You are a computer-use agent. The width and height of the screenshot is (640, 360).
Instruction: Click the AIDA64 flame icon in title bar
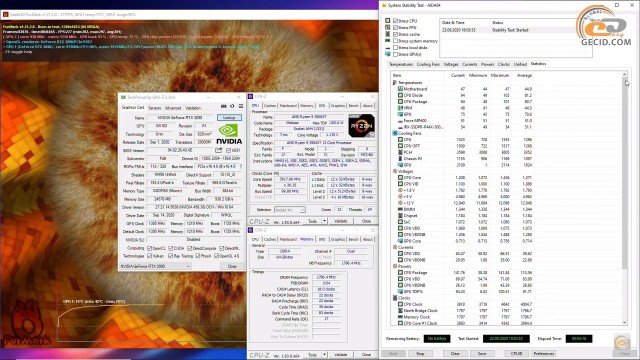coord(383,5)
